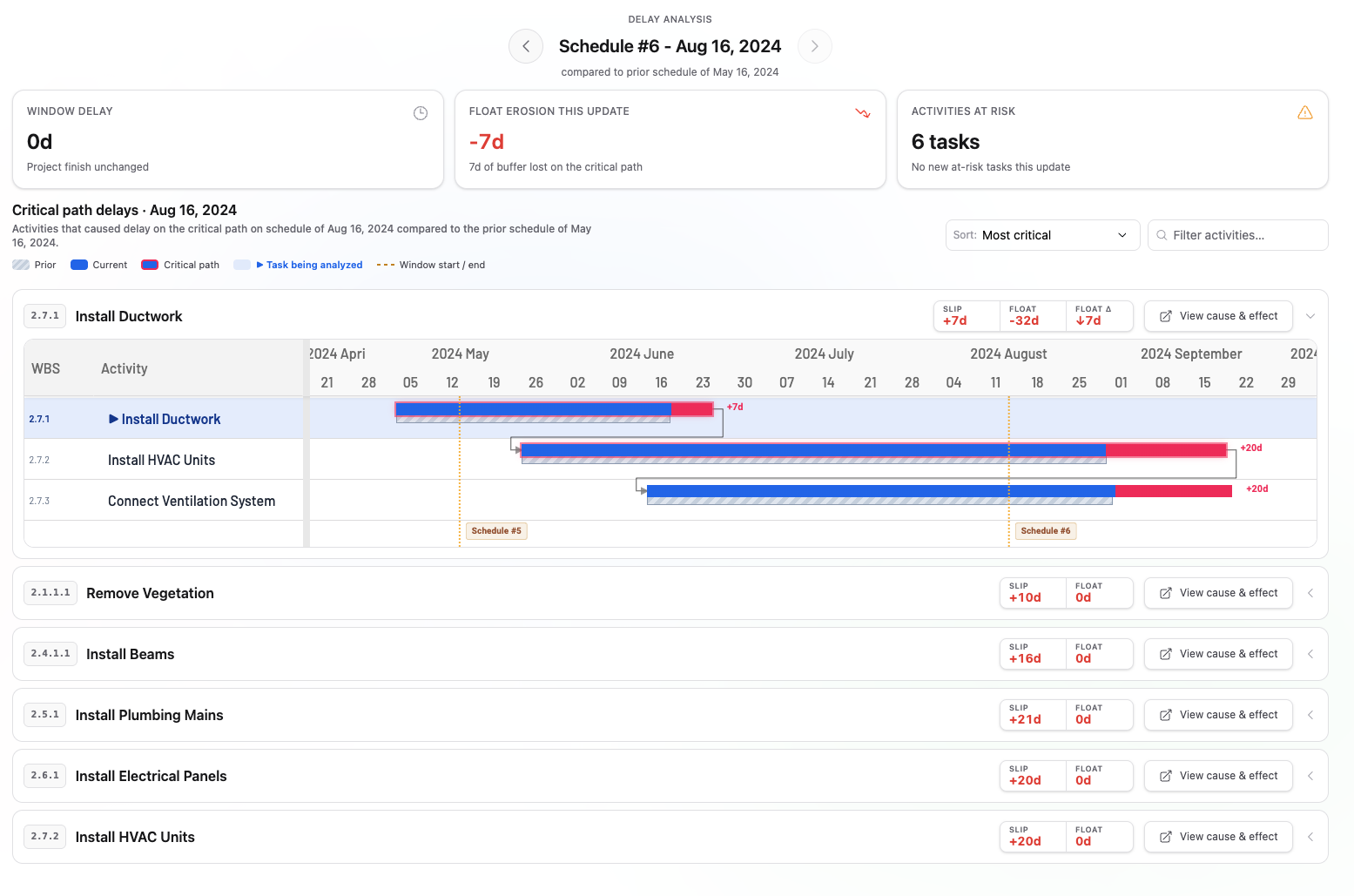This screenshot has width=1354, height=896.
Task: Click the play arrow beside Install Ductwork row
Action: coord(113,419)
